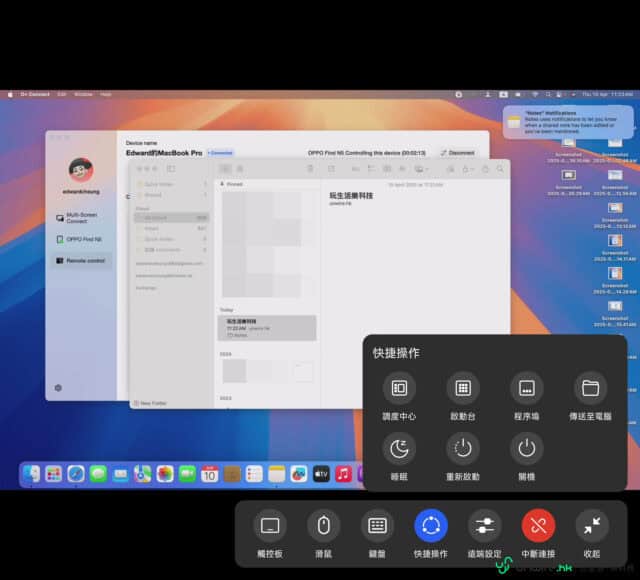
Task: Tap the restart (重新啟動) icon
Action: pos(462,449)
